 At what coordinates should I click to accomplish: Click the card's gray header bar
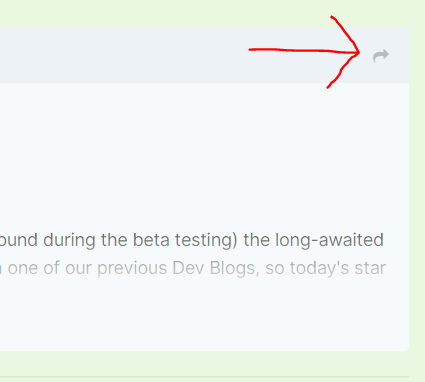click(204, 55)
